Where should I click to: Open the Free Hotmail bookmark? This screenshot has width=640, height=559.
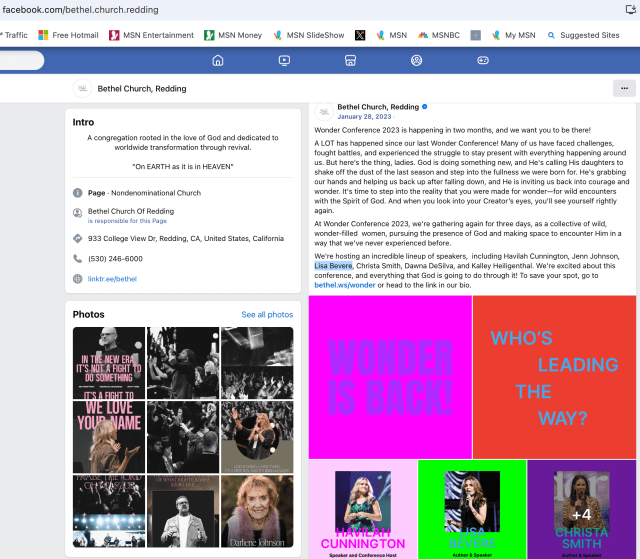68,35
